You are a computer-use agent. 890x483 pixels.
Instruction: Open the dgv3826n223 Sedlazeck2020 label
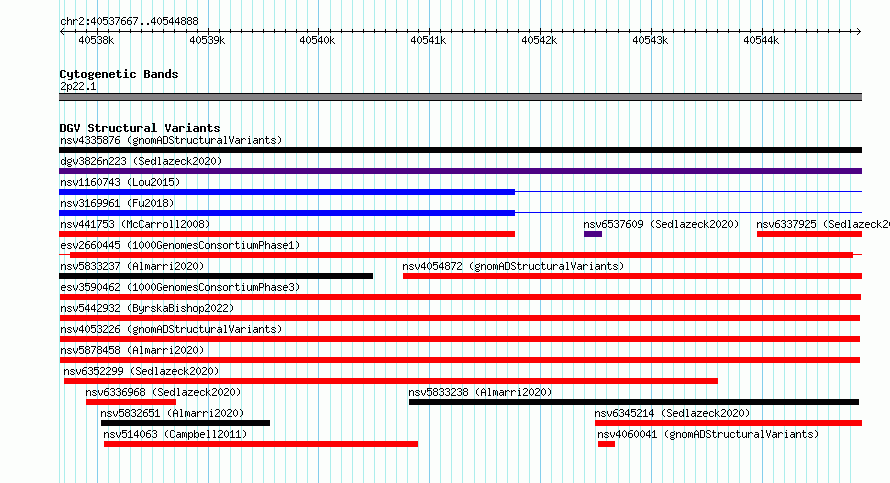(141, 161)
